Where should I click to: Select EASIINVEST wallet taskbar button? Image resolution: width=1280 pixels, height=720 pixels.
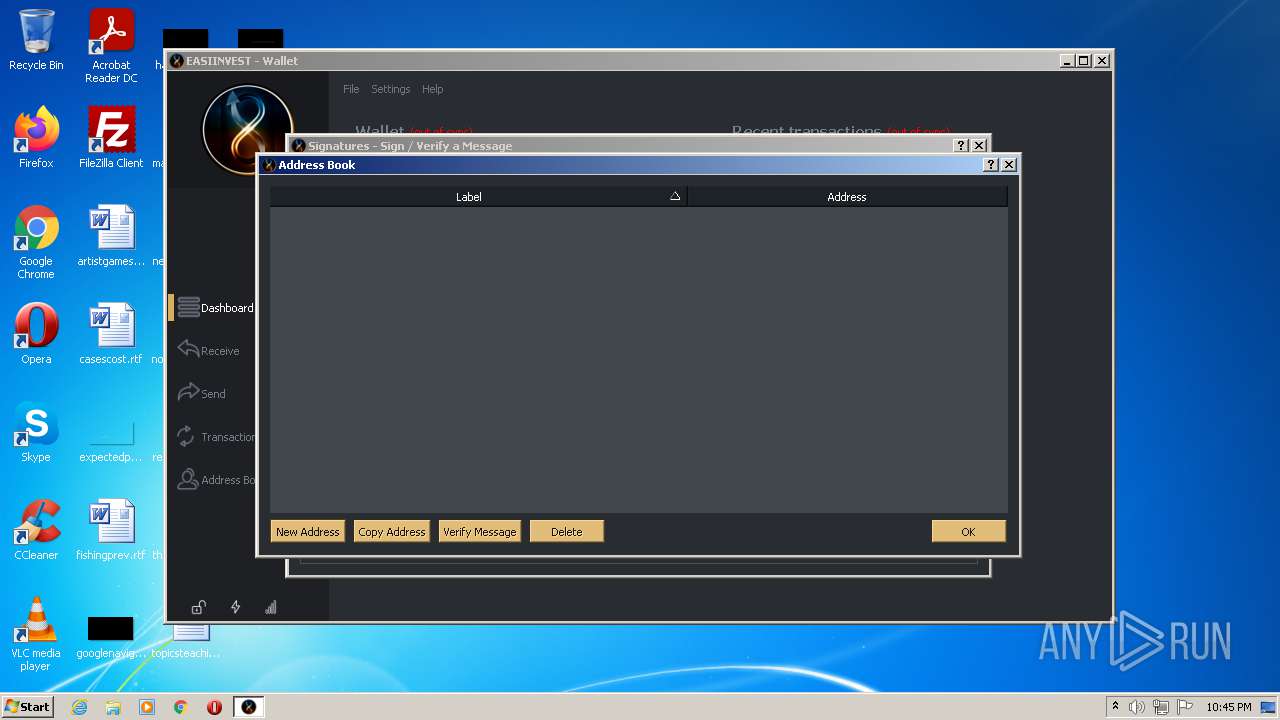(249, 707)
